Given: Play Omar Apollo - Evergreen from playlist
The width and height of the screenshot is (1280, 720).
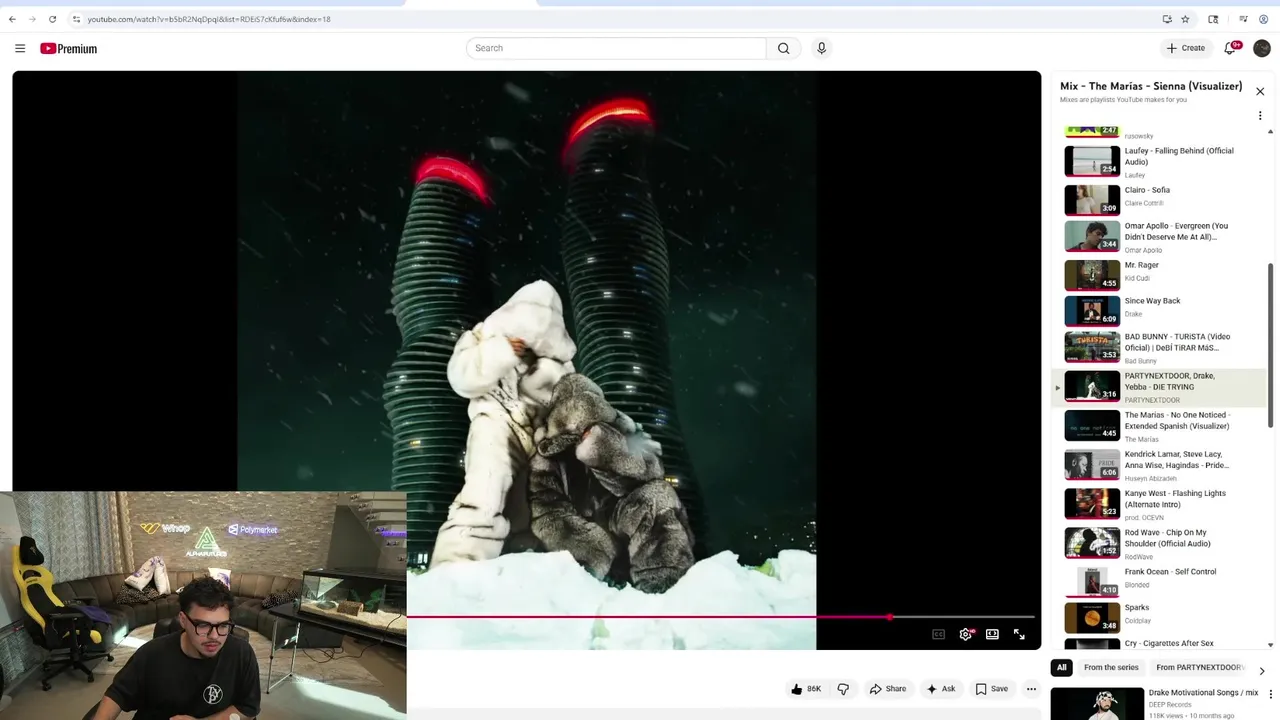Looking at the screenshot, I should click(x=1159, y=236).
